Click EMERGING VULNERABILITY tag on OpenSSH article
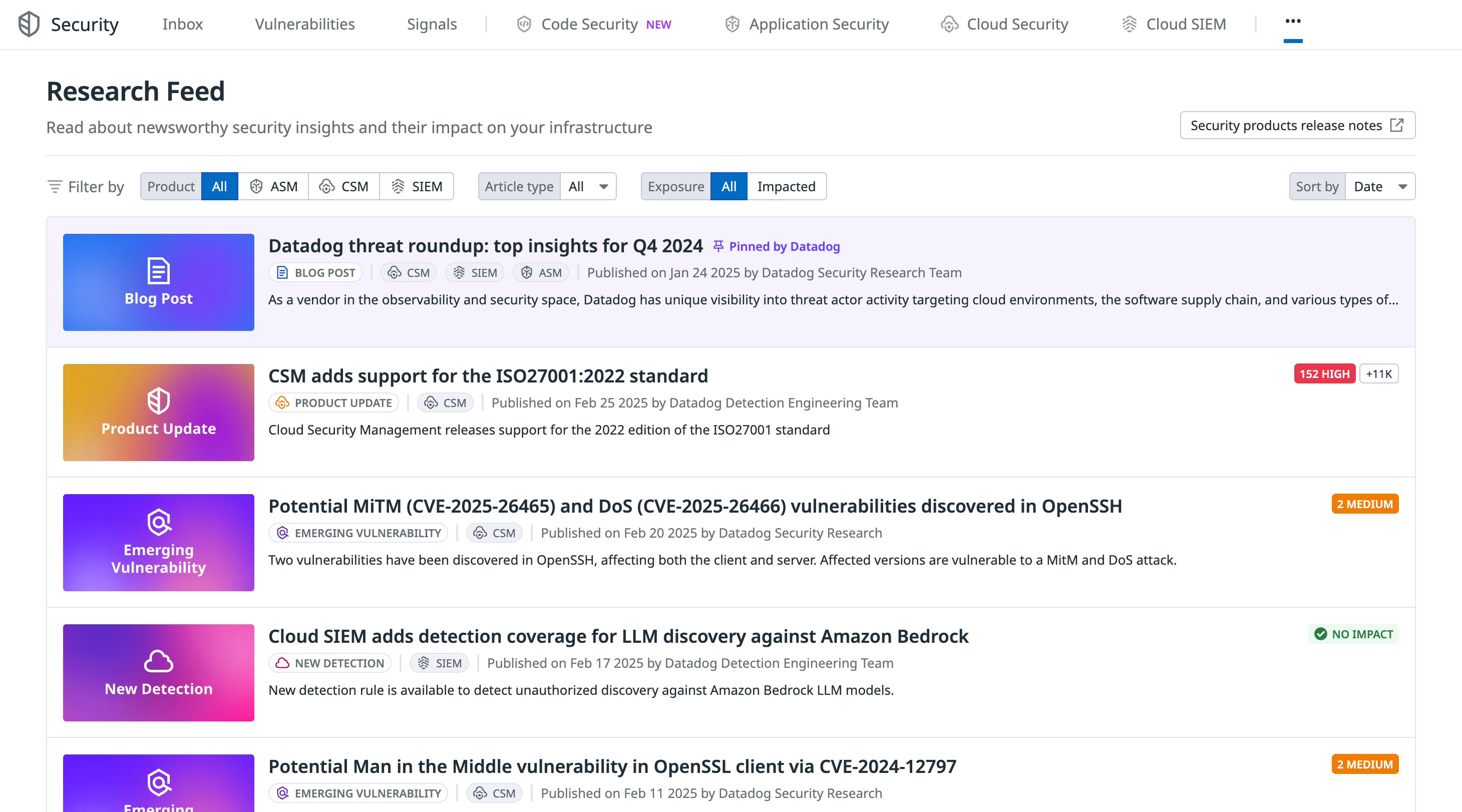 [x=358, y=533]
